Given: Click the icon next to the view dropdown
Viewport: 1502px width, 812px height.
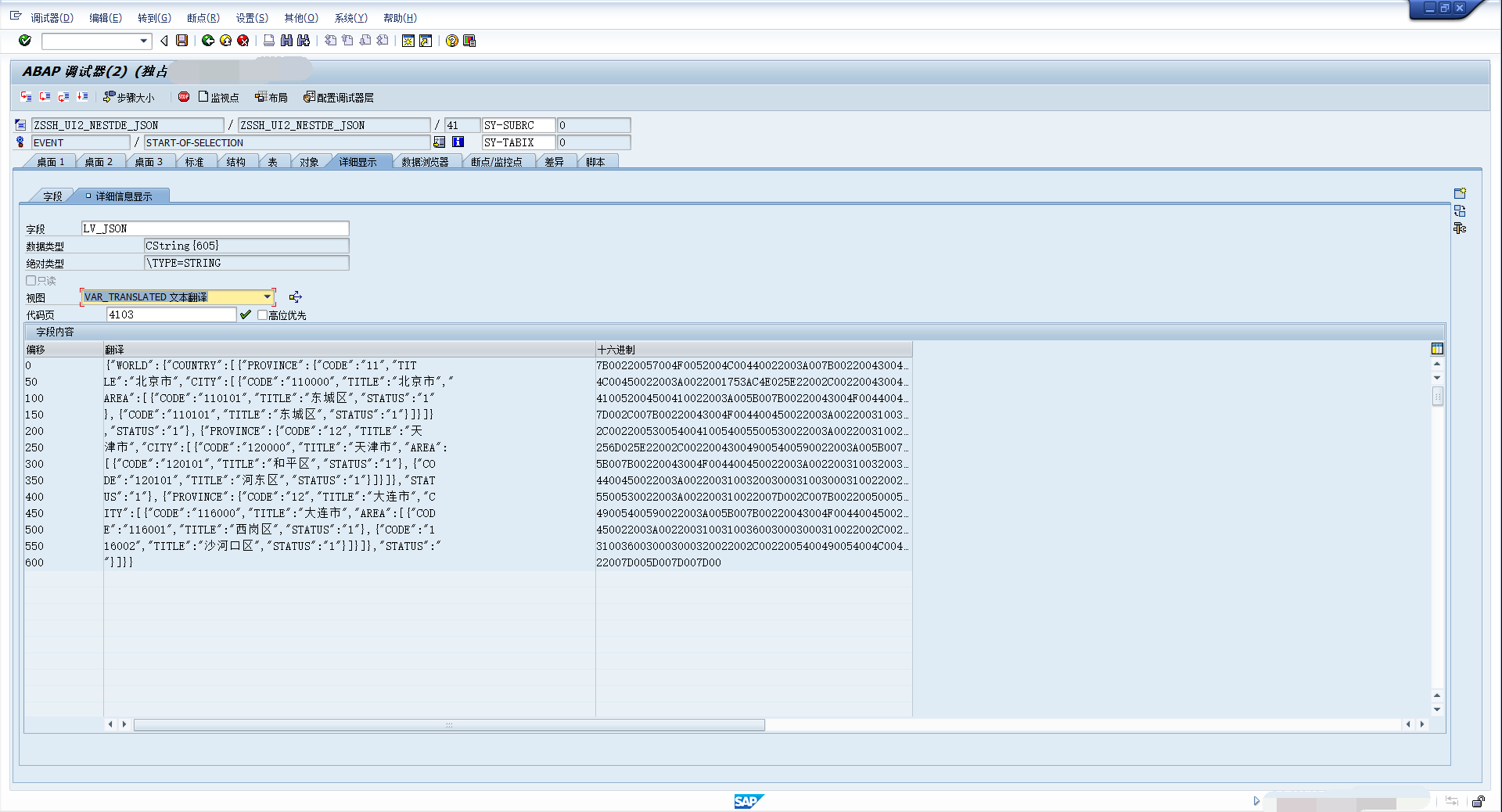Looking at the screenshot, I should 295,296.
